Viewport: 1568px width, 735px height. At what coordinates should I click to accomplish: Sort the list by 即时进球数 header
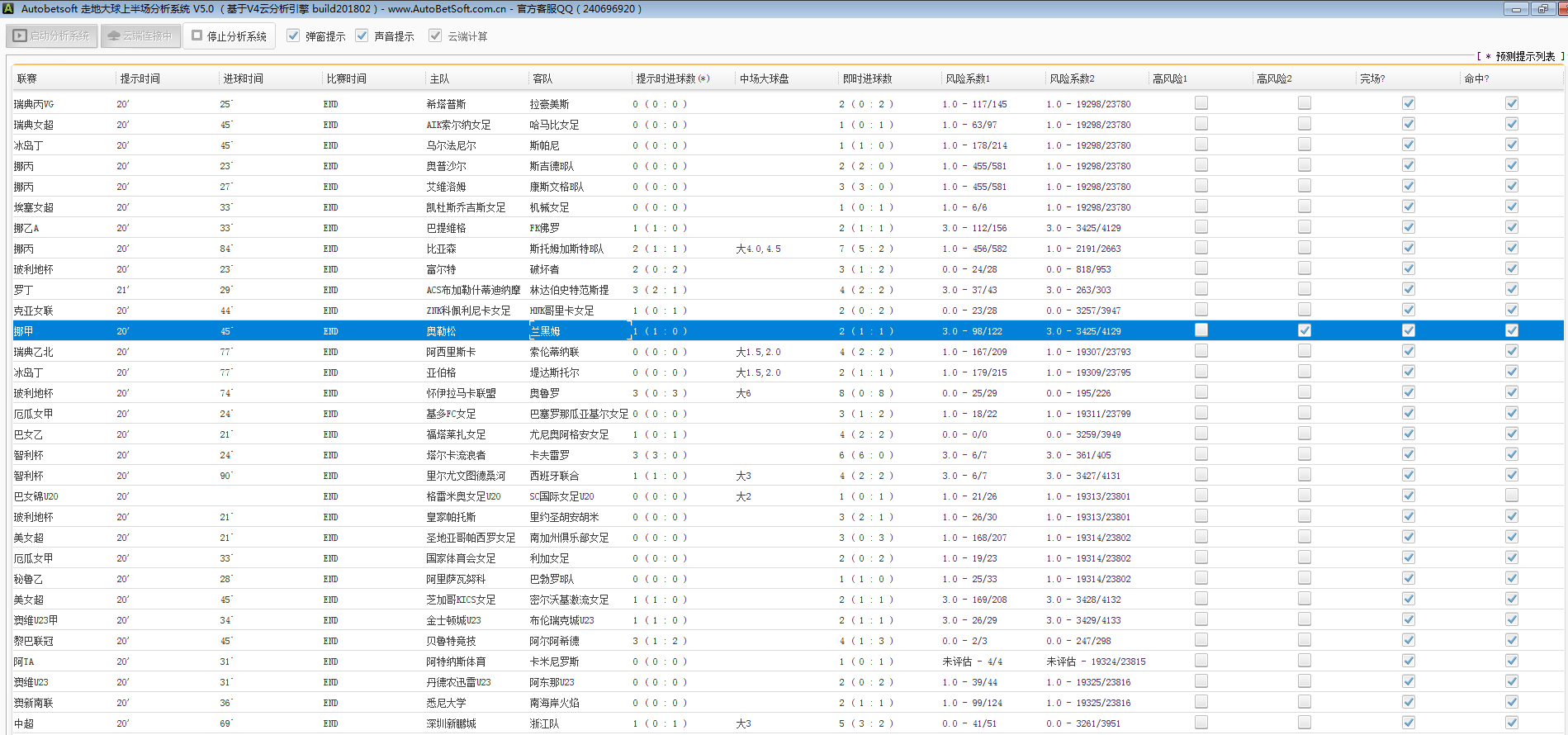click(867, 78)
